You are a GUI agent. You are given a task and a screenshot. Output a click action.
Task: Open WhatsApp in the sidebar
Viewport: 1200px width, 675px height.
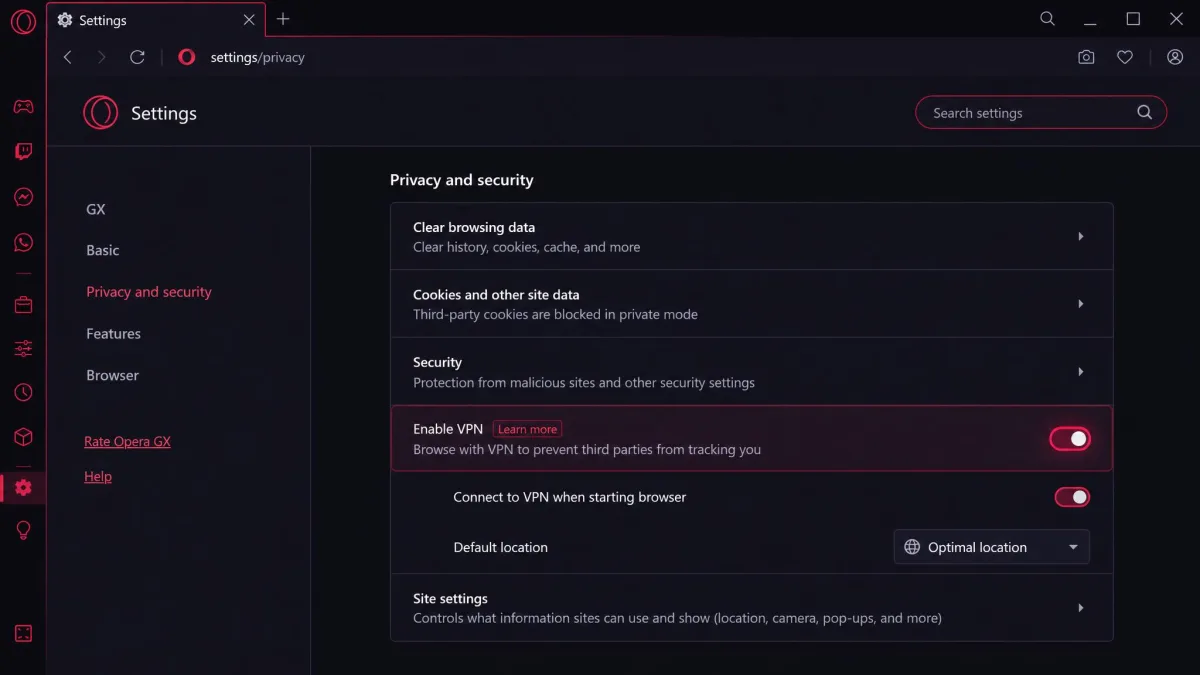pyautogui.click(x=23, y=242)
